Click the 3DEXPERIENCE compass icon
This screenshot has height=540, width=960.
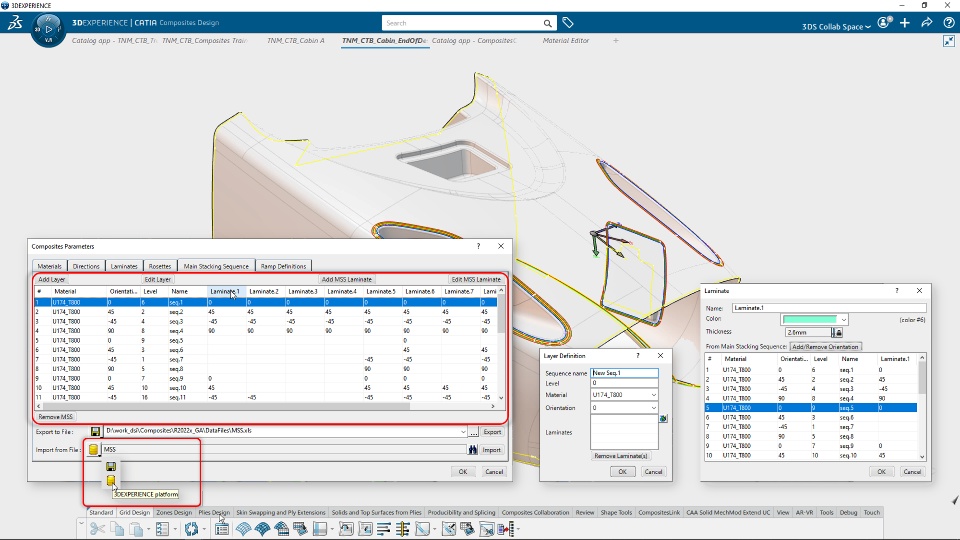pos(48,29)
